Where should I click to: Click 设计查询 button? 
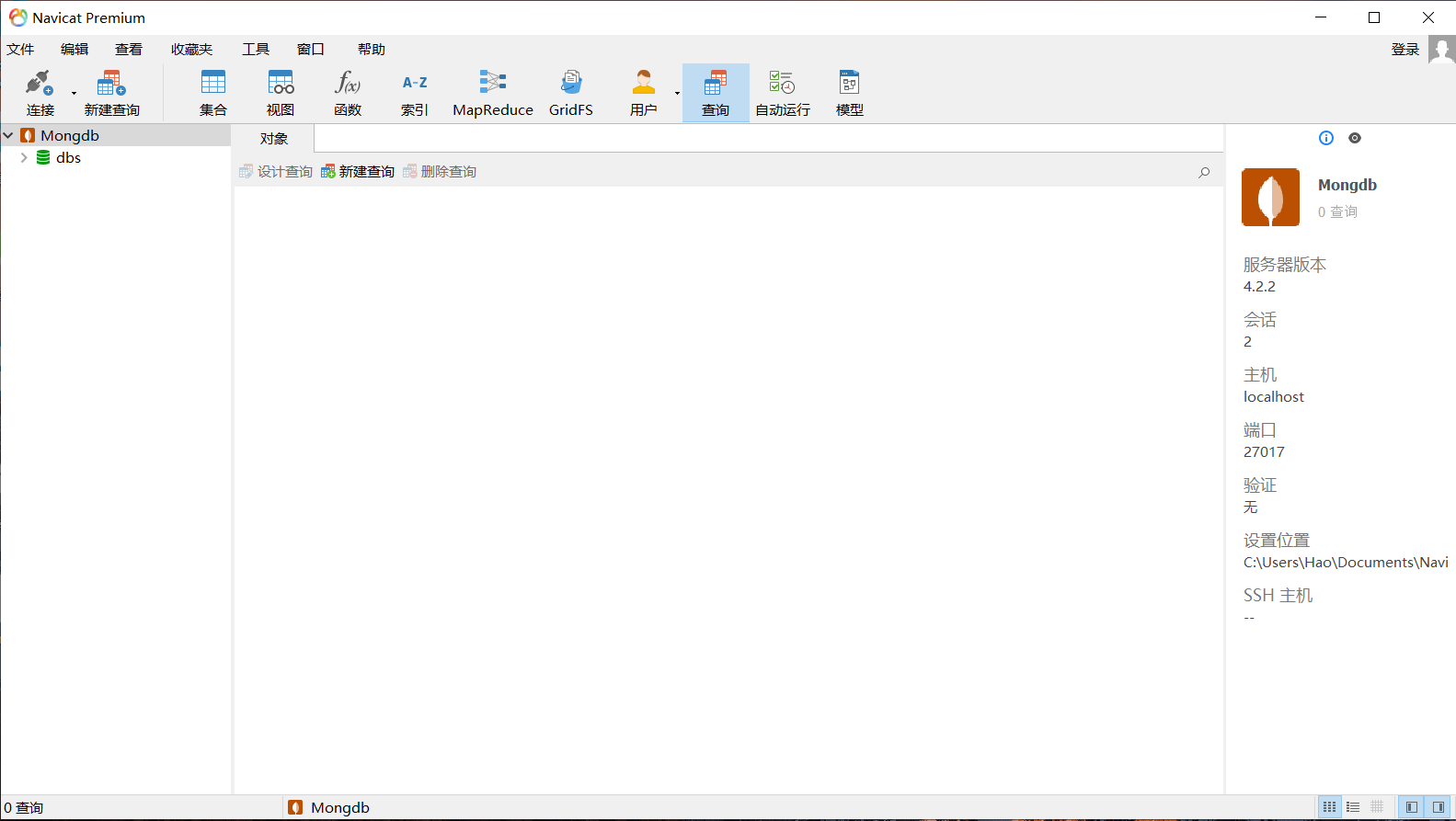coord(276,172)
